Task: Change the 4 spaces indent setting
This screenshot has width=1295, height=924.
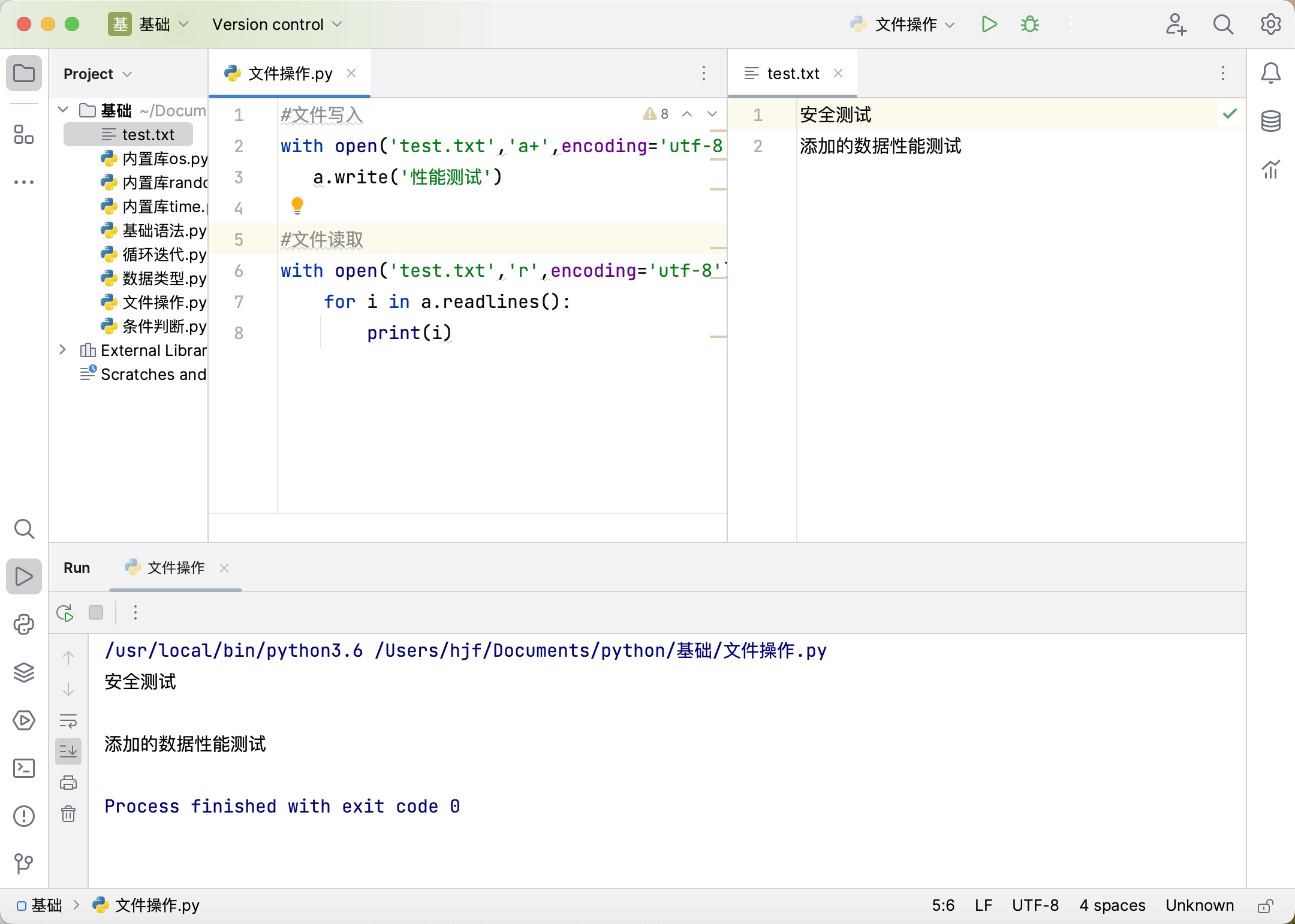Action: [1112, 905]
